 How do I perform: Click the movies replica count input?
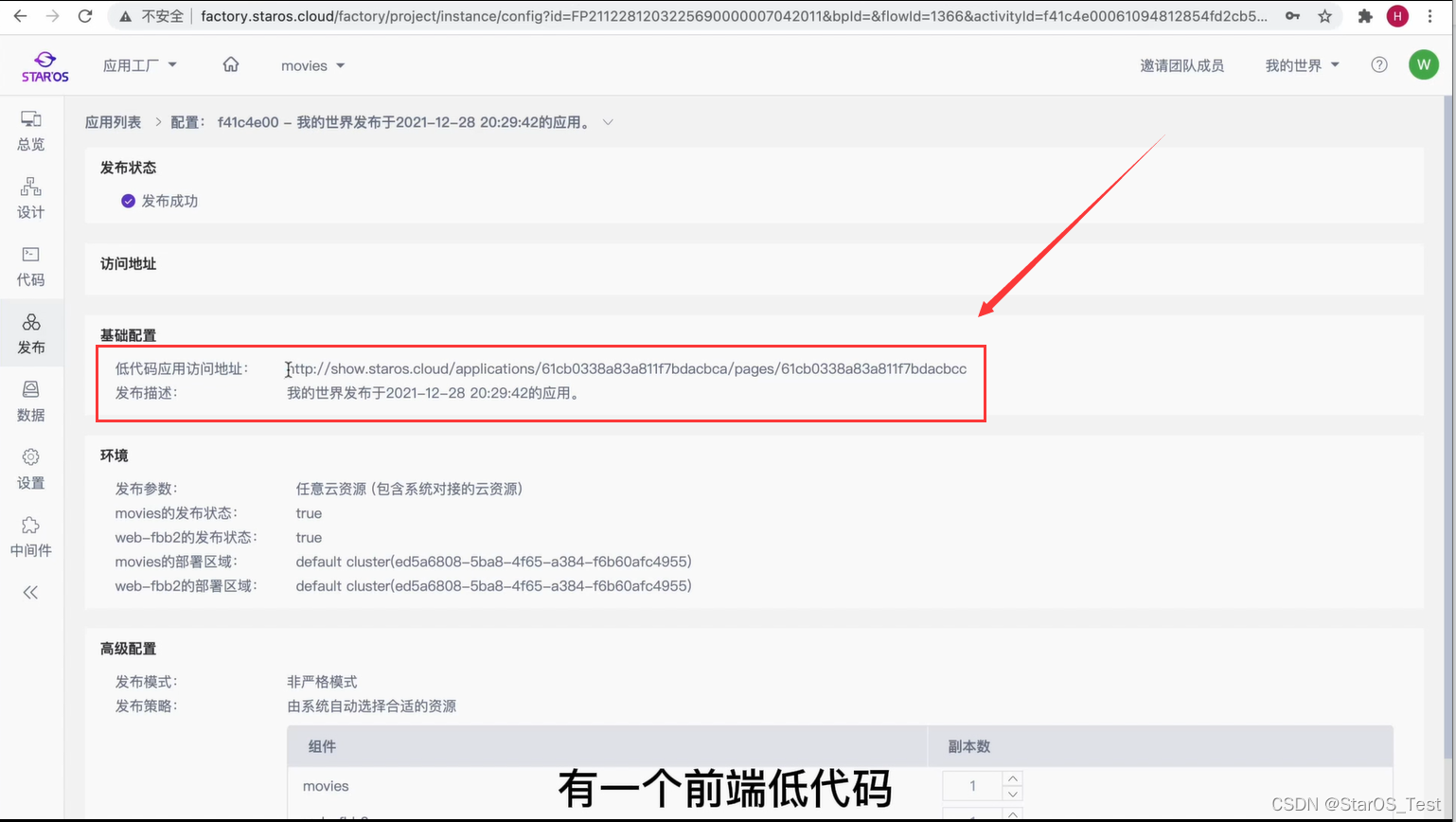coord(972,786)
